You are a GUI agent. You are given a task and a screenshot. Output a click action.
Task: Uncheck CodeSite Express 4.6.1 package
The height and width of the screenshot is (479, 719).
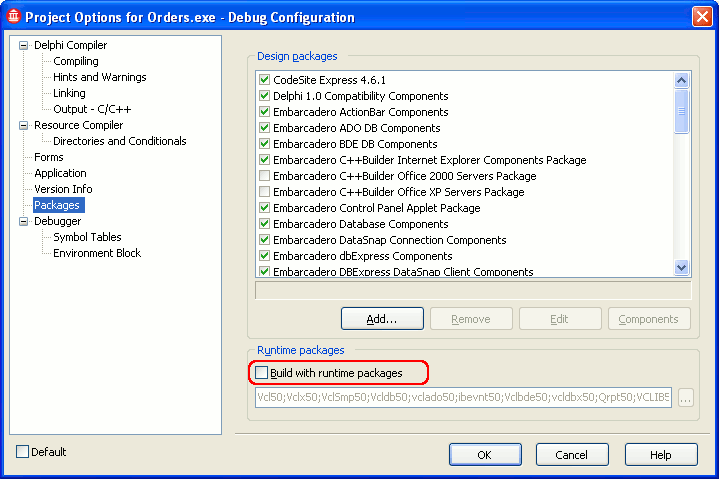(264, 80)
